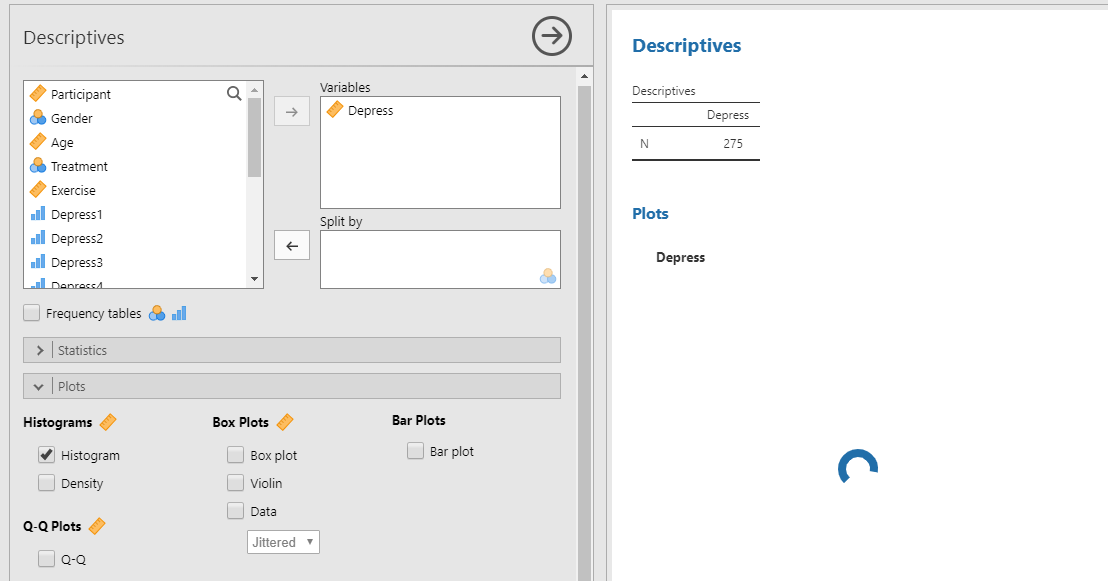Click the Depress column header in results table

[x=728, y=115]
